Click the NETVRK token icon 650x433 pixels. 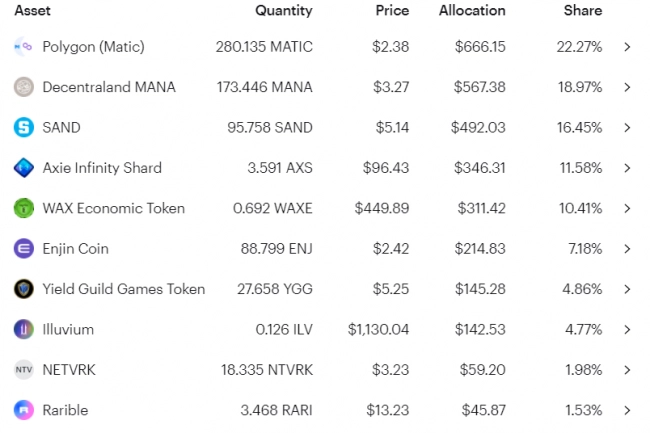(x=24, y=370)
